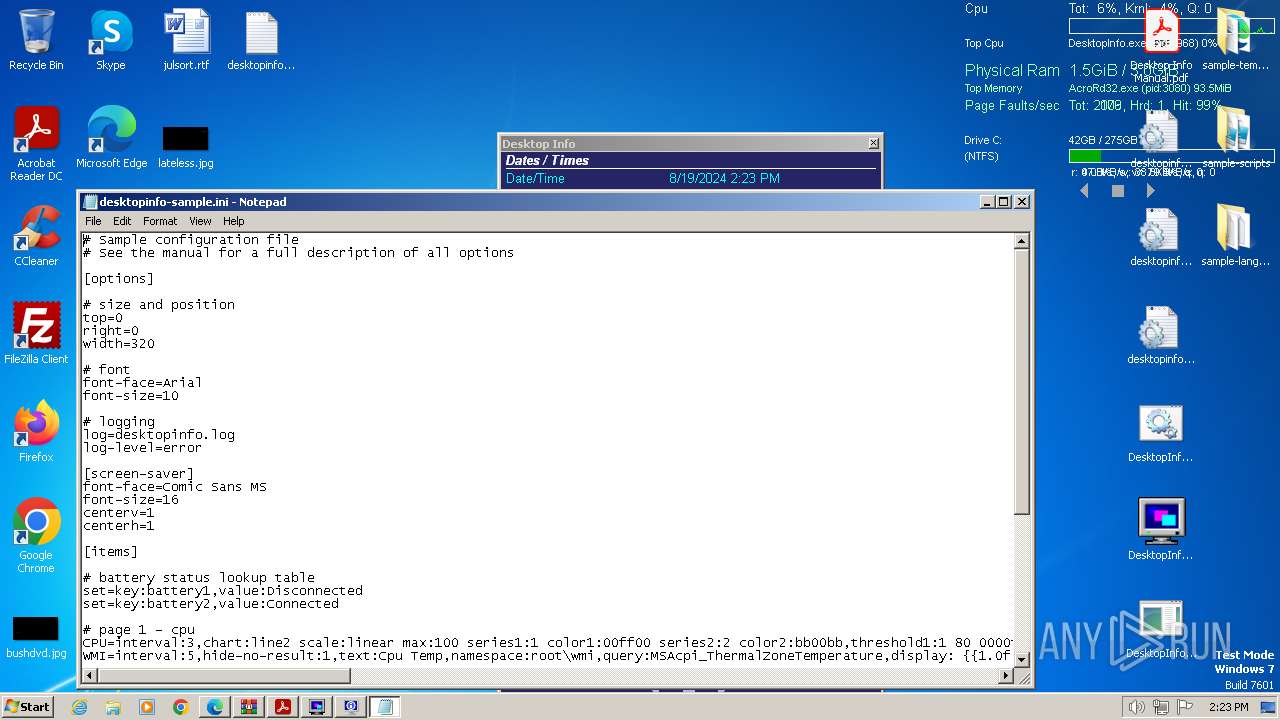Click the 2:23 PM taskbar clock
Image resolution: width=1280 pixels, height=720 pixels.
1229,707
